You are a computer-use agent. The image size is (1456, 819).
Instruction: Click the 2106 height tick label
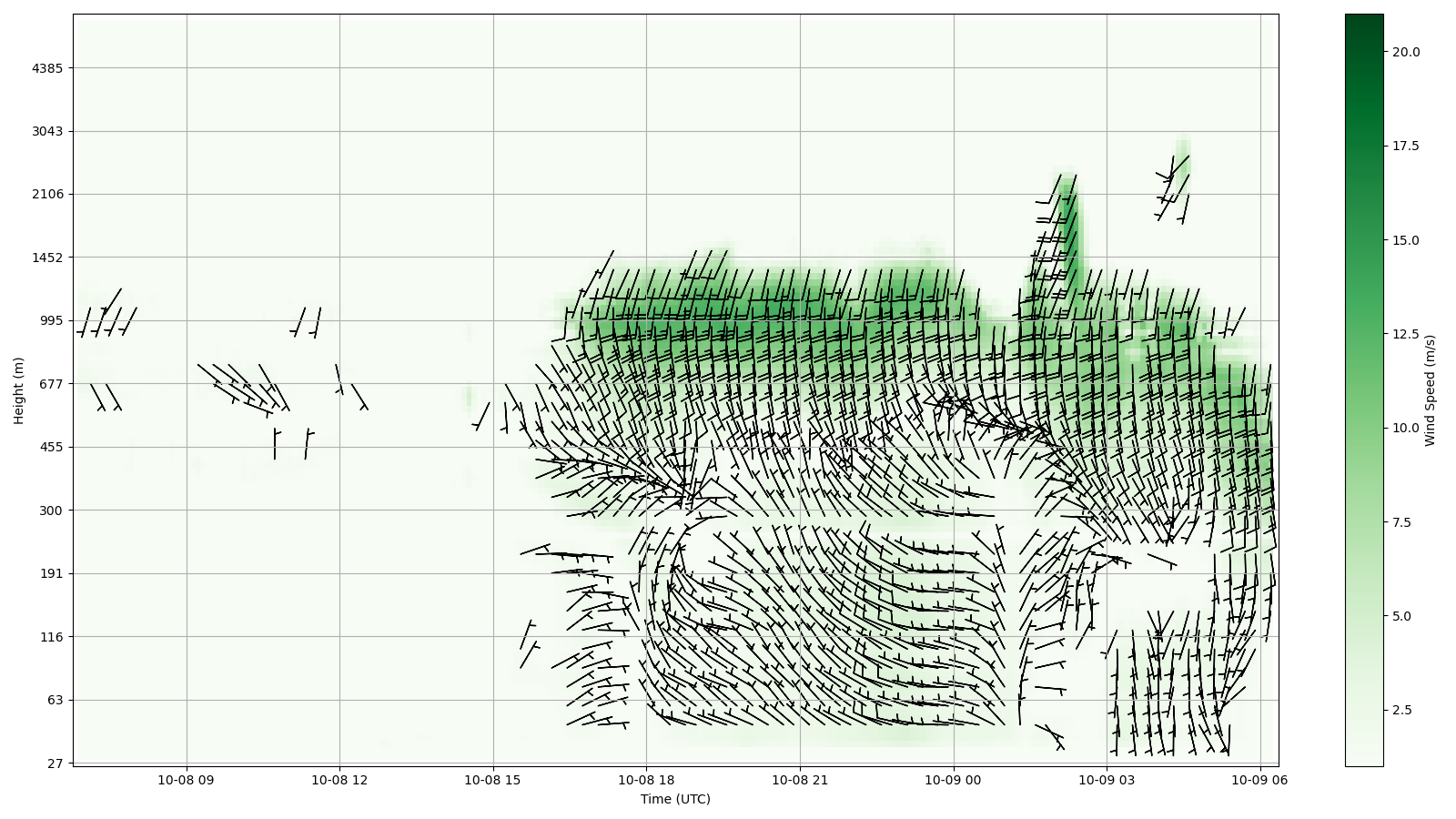[48, 194]
